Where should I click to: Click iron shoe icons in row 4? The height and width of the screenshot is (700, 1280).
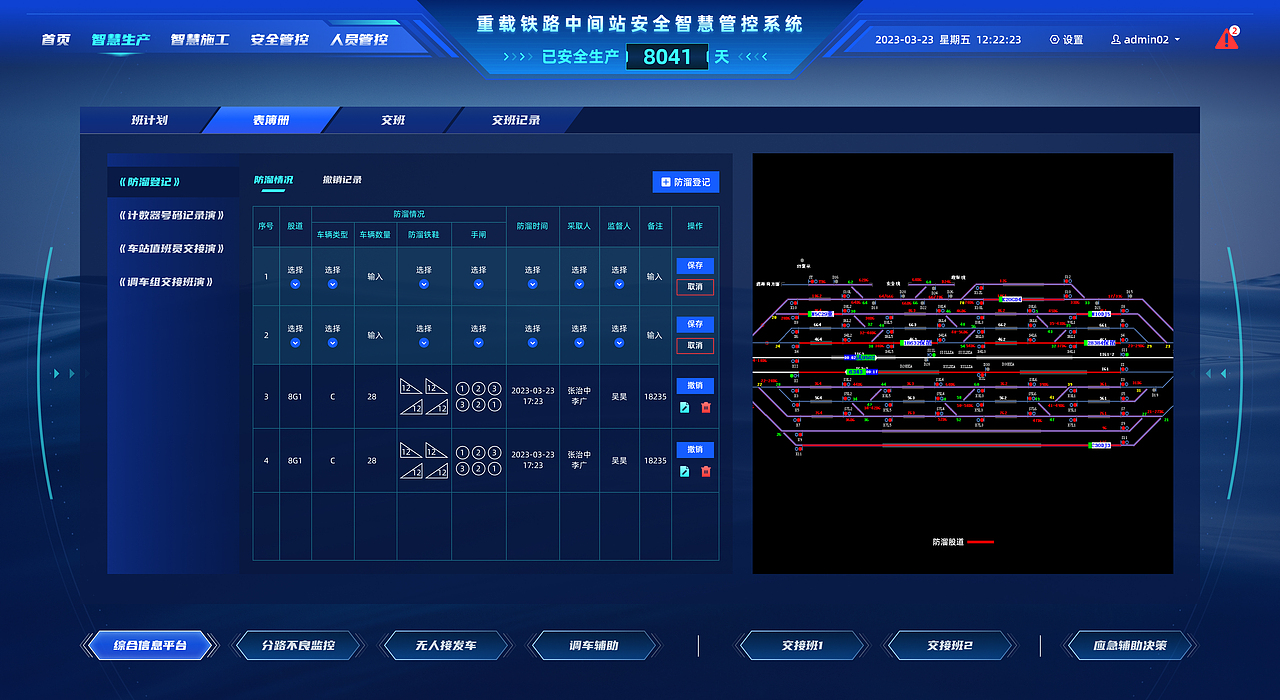[x=424, y=461]
